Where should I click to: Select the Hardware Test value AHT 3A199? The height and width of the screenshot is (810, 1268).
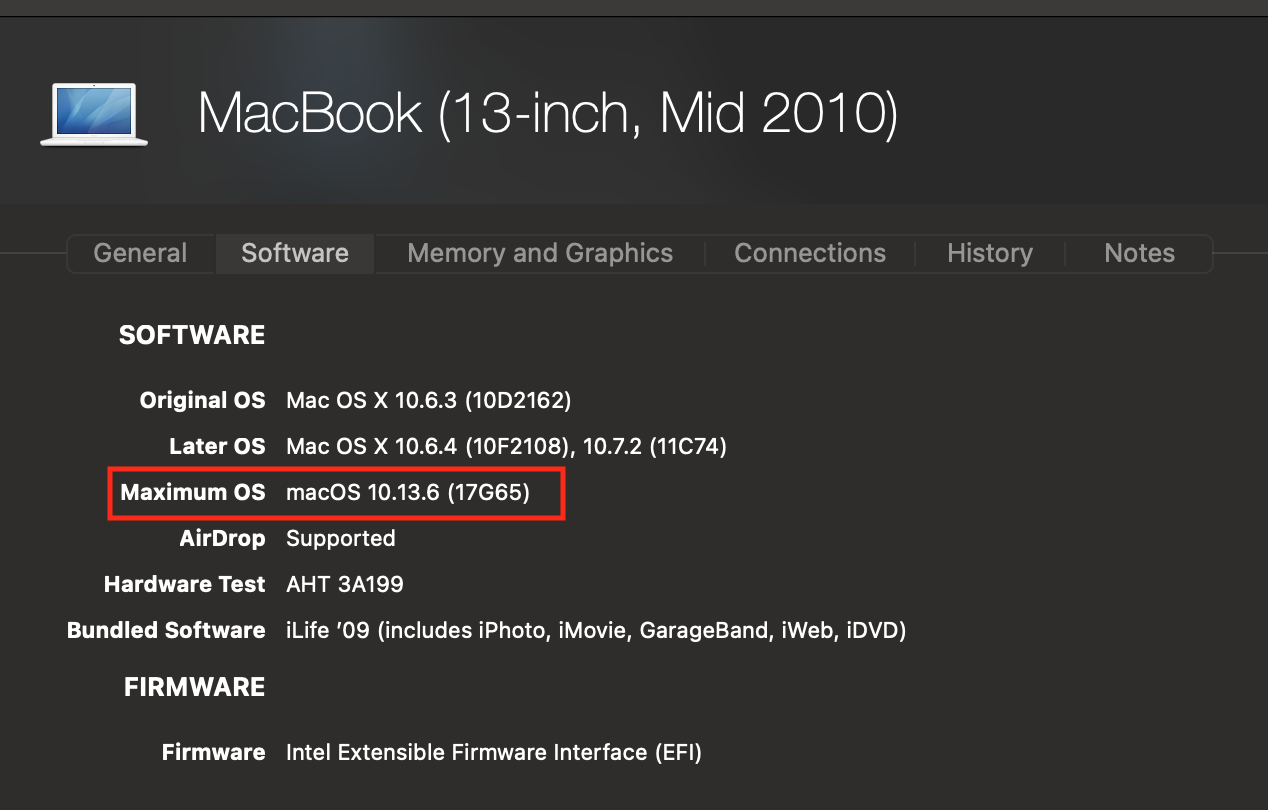click(345, 584)
